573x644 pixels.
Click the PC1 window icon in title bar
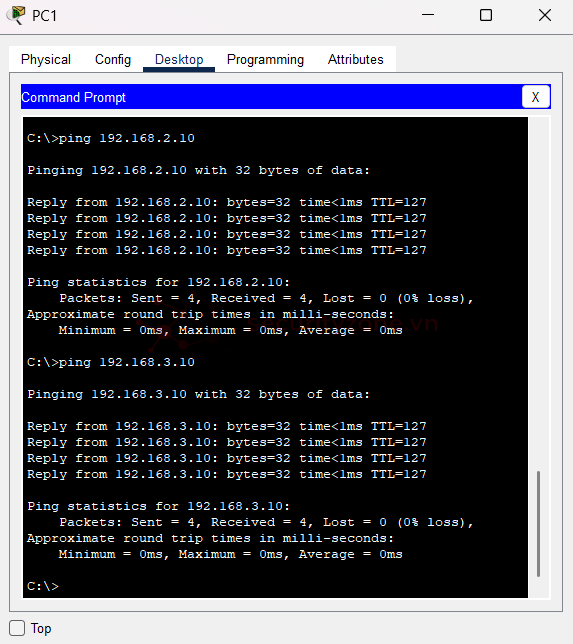[x=16, y=15]
